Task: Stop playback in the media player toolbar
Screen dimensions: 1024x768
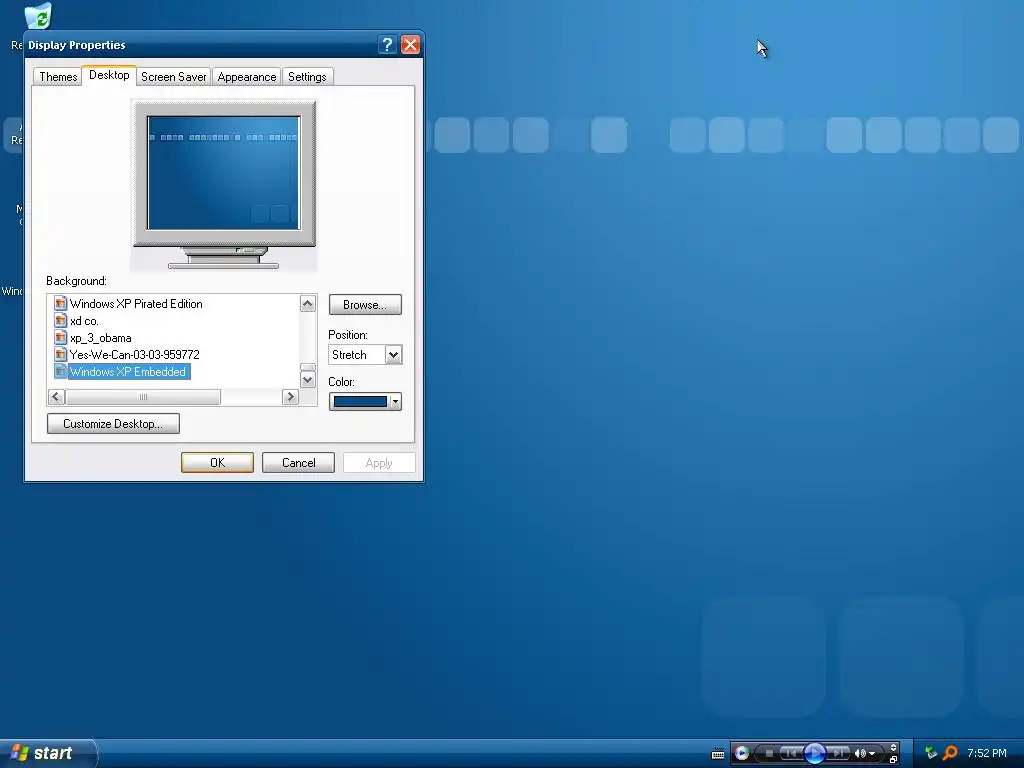Action: (769, 753)
